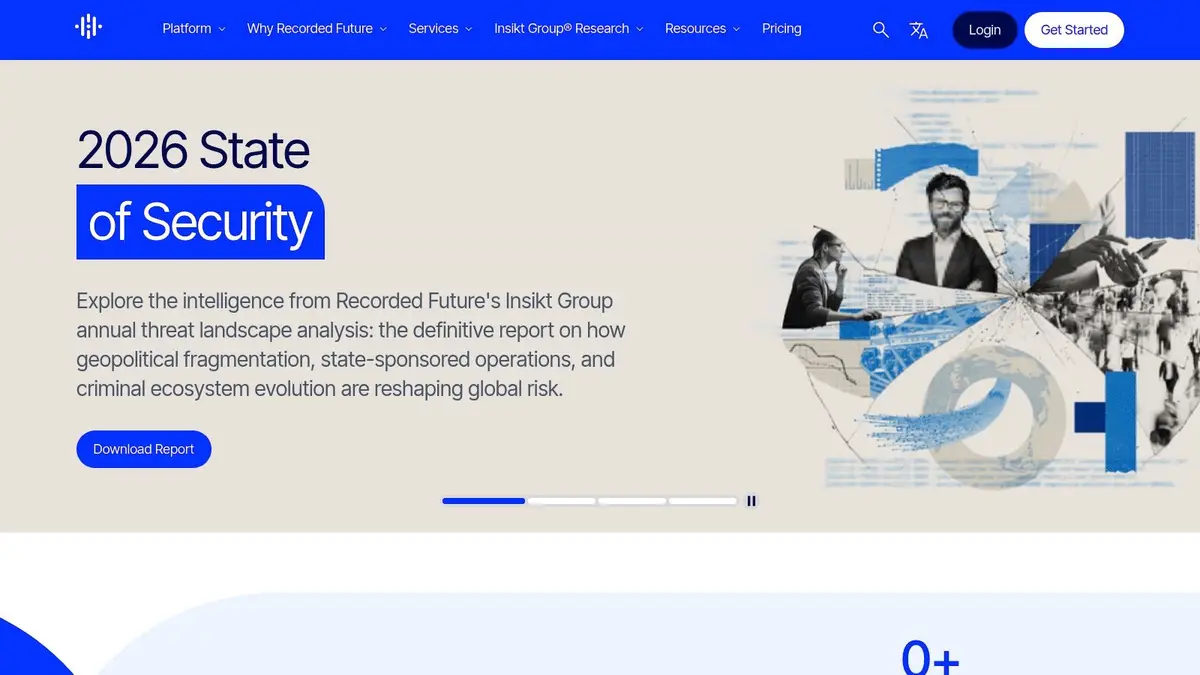1200x675 pixels.
Task: Expand the chevron next to Services
Action: [469, 29]
